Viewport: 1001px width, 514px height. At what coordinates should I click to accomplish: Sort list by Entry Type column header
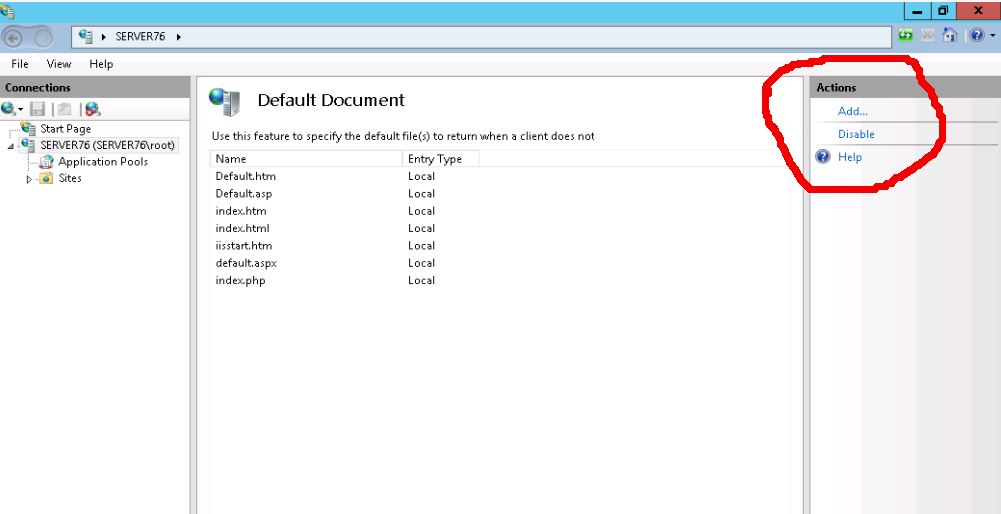coord(440,159)
